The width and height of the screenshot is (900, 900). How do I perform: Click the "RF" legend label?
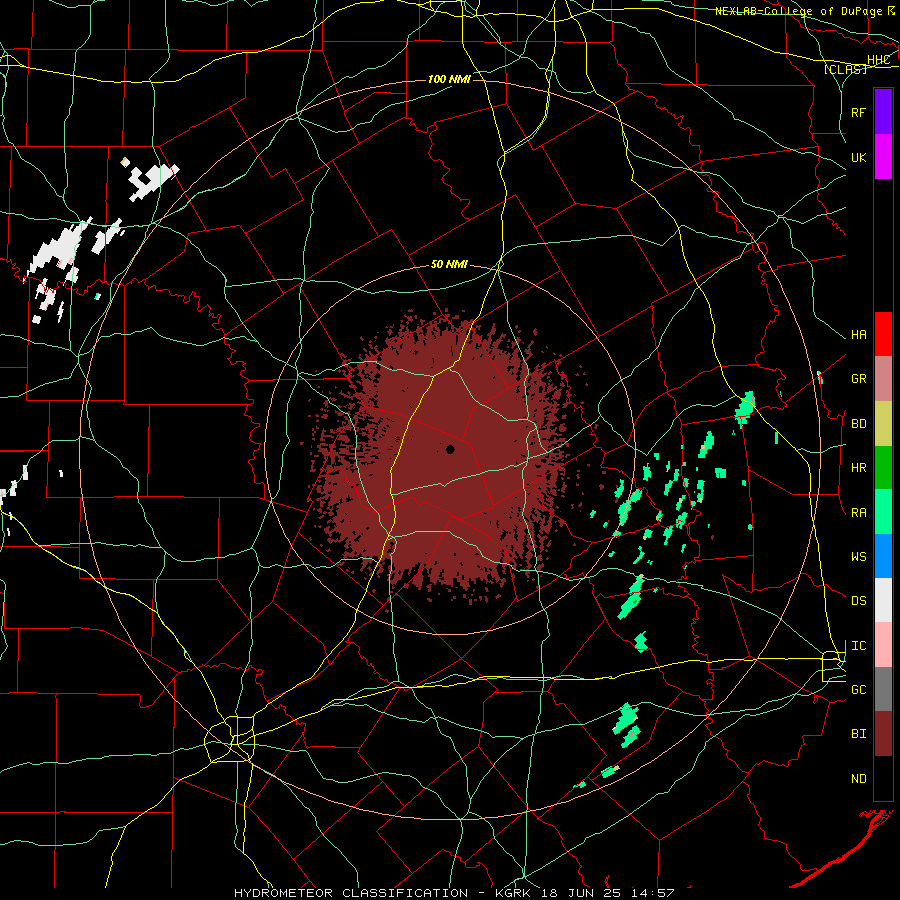(859, 112)
